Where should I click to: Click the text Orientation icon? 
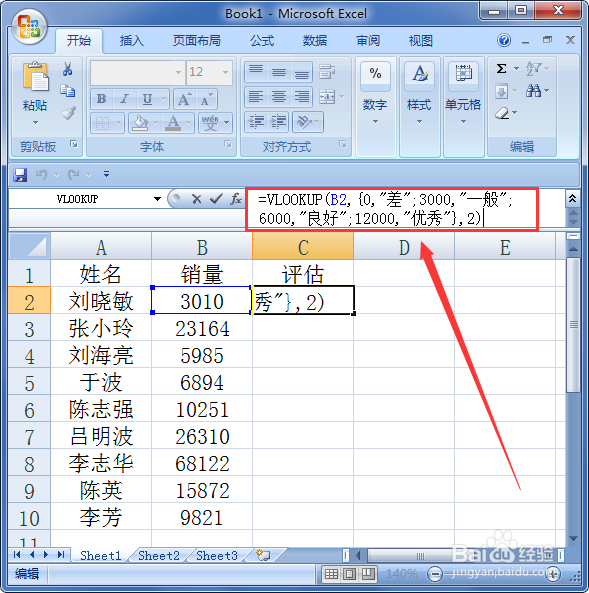(305, 122)
